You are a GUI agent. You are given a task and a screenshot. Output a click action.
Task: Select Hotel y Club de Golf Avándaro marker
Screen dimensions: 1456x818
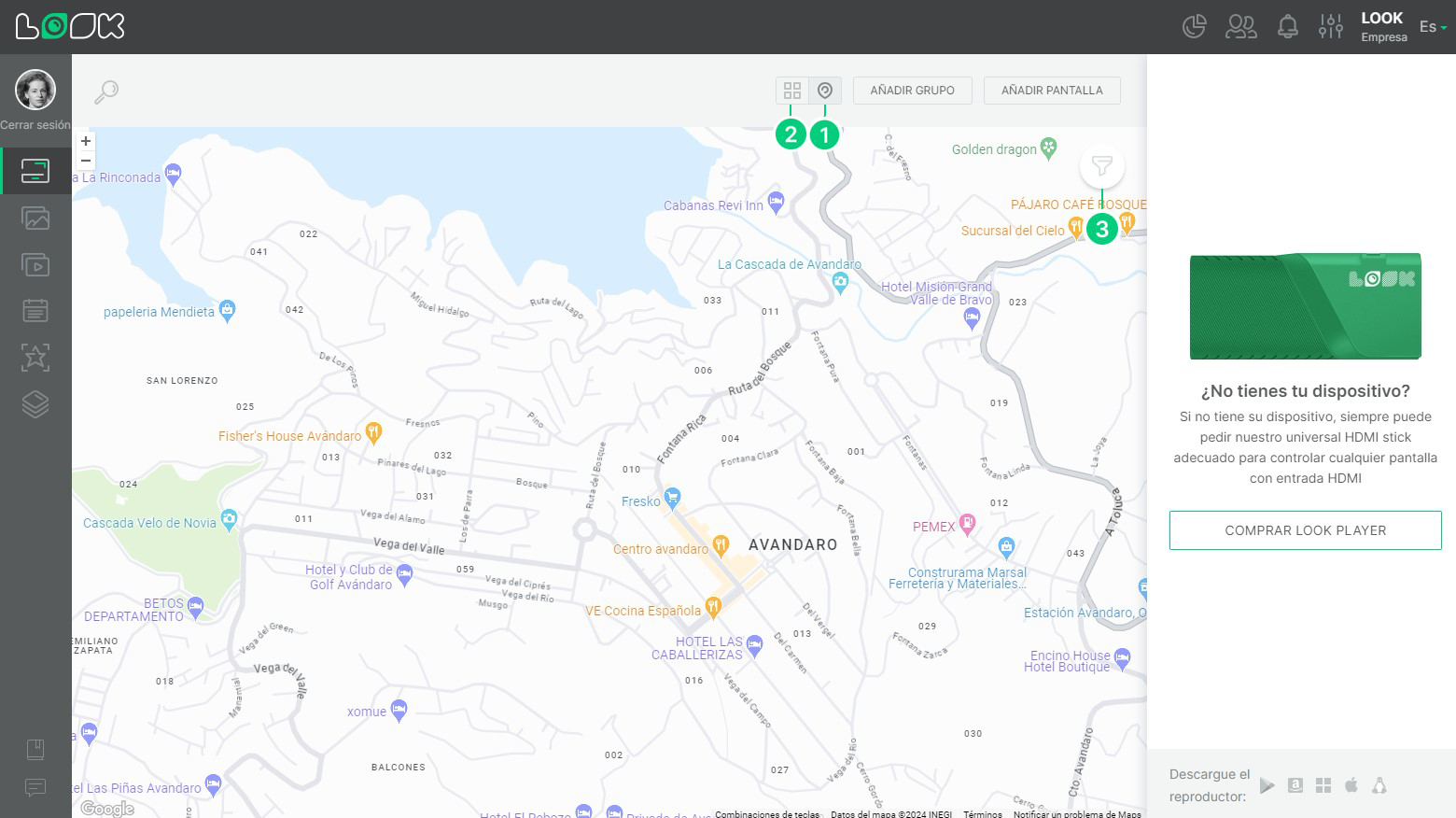pyautogui.click(x=404, y=574)
